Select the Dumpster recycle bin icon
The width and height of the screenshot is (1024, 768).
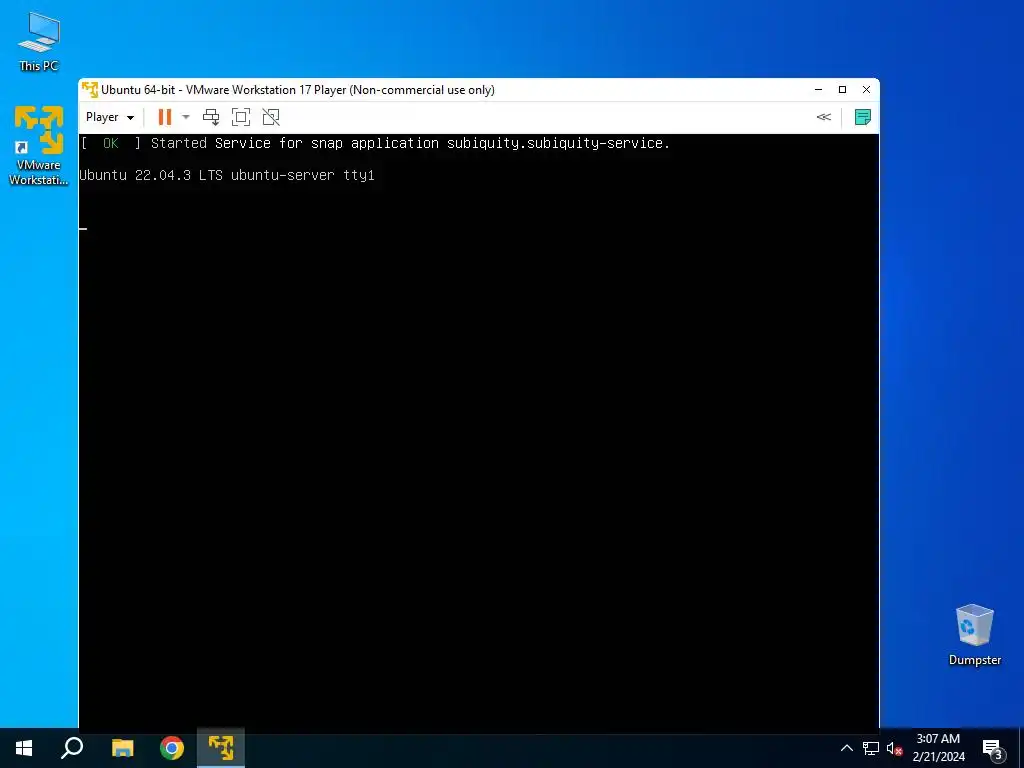pos(974,634)
